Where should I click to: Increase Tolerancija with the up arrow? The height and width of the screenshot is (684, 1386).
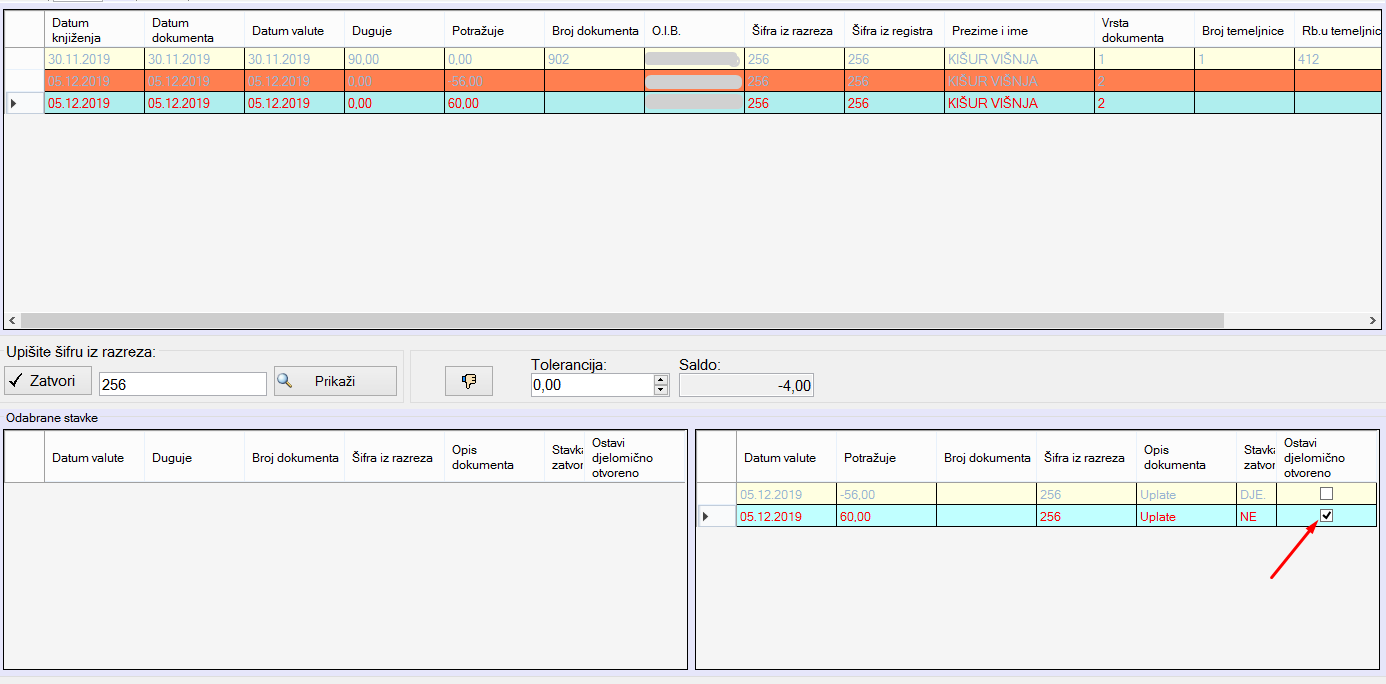pos(660,379)
